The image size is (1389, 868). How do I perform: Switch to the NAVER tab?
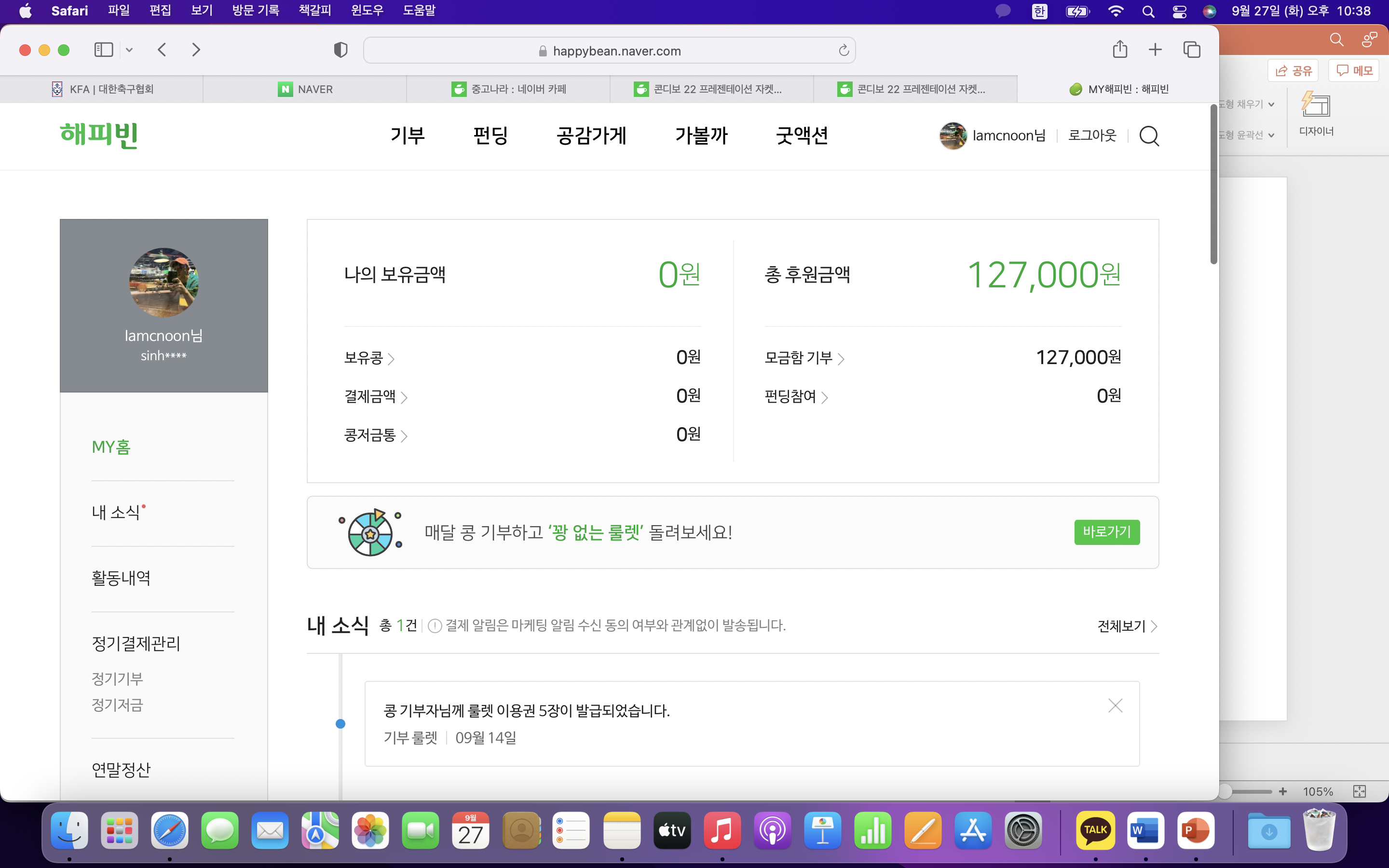(x=305, y=89)
